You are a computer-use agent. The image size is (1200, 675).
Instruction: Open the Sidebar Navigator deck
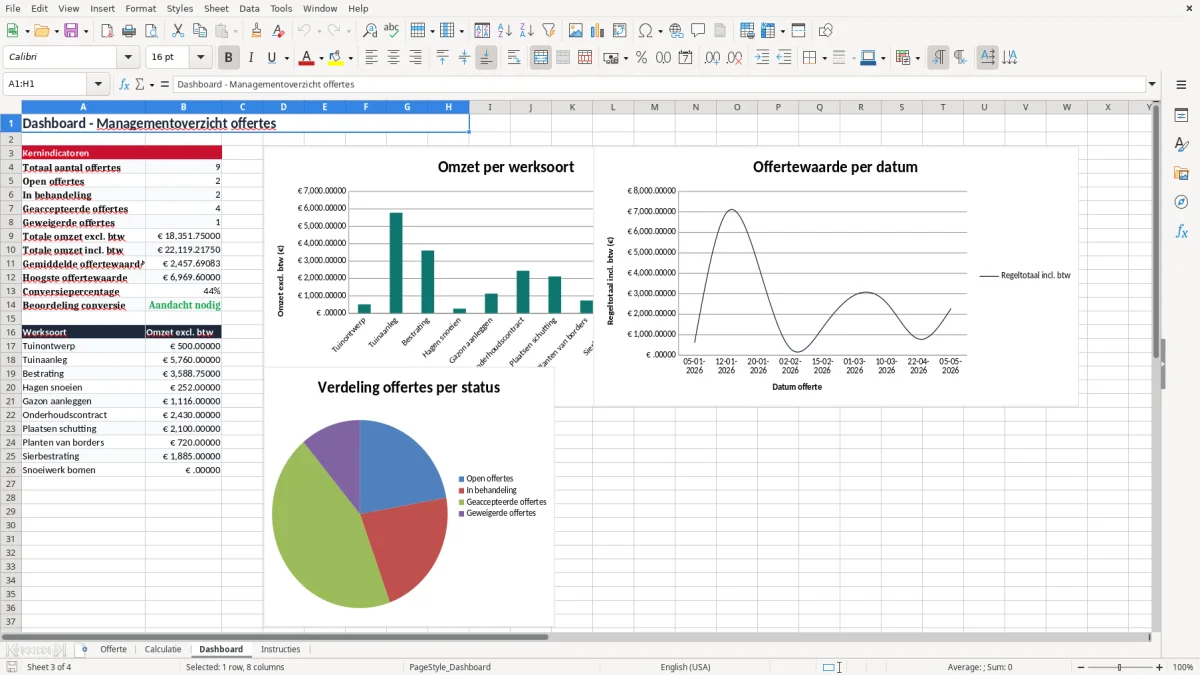1181,202
